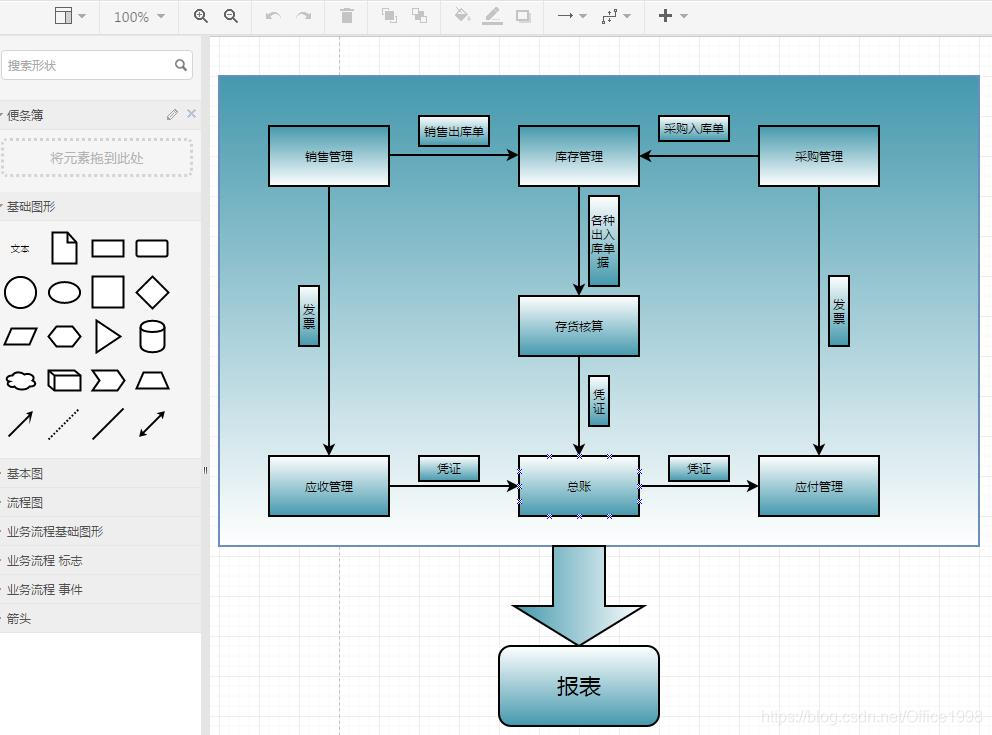Close the 便条簿 scratchpad section
The height and width of the screenshot is (735, 992).
click(x=191, y=114)
